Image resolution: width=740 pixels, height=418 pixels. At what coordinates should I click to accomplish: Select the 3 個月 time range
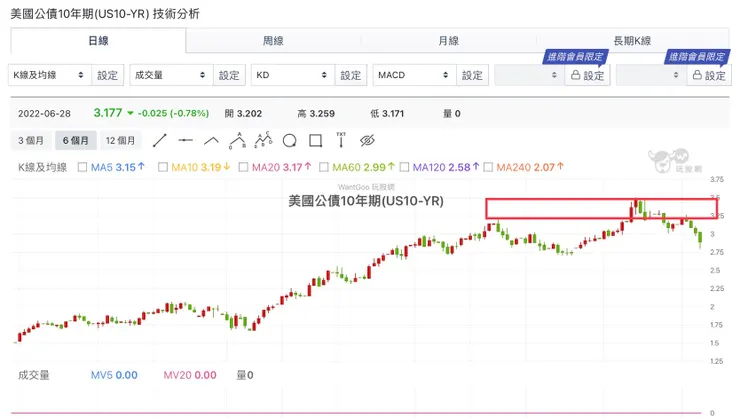coord(31,141)
